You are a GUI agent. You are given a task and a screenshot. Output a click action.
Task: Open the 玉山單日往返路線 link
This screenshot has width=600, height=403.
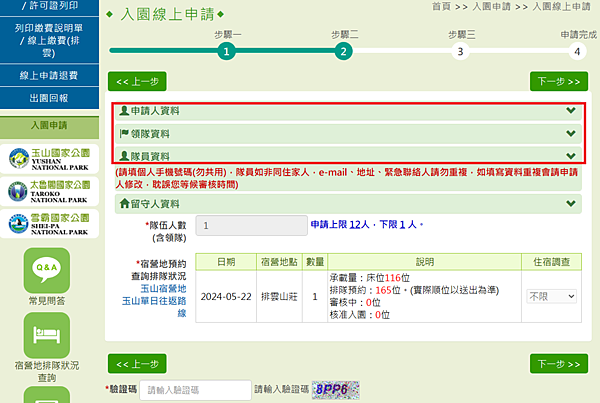(x=154, y=307)
